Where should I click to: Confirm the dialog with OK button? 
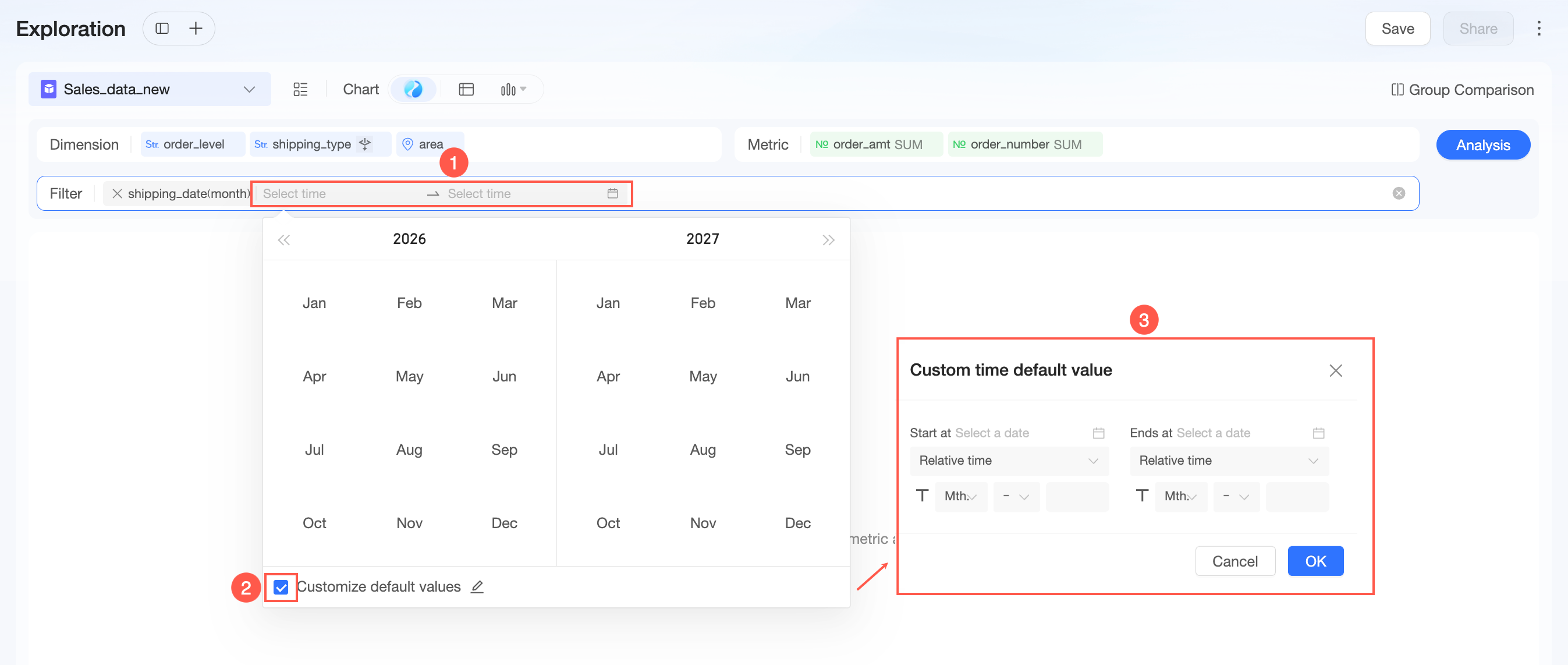(x=1315, y=561)
